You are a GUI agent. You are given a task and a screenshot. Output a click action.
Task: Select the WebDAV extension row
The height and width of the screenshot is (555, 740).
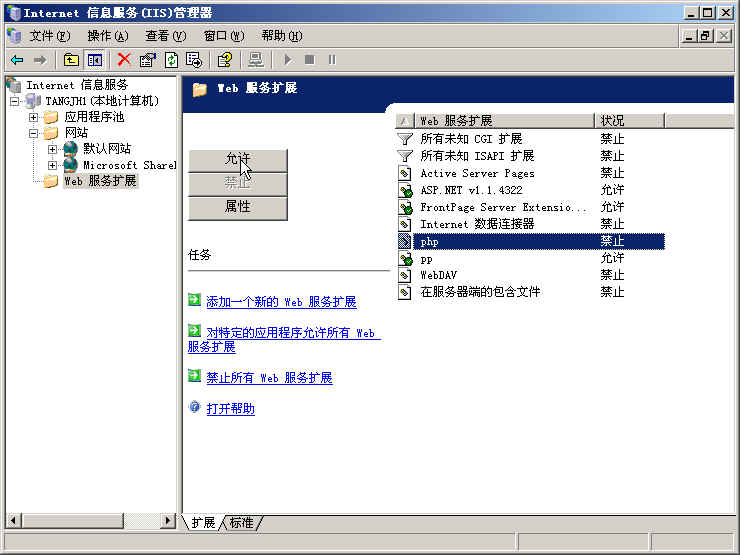(x=439, y=275)
